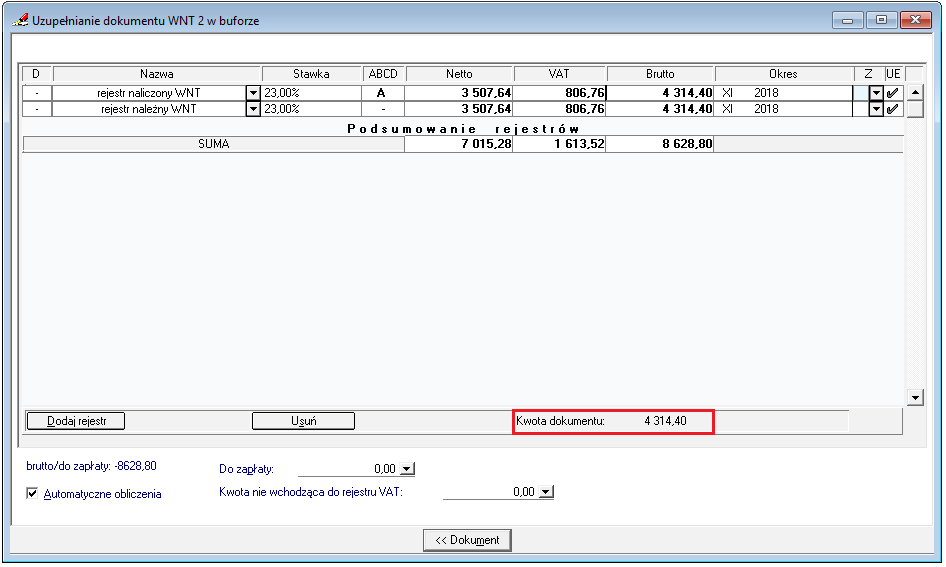The image size is (946, 567).
Task: Click the Usuń button
Action: tap(303, 421)
